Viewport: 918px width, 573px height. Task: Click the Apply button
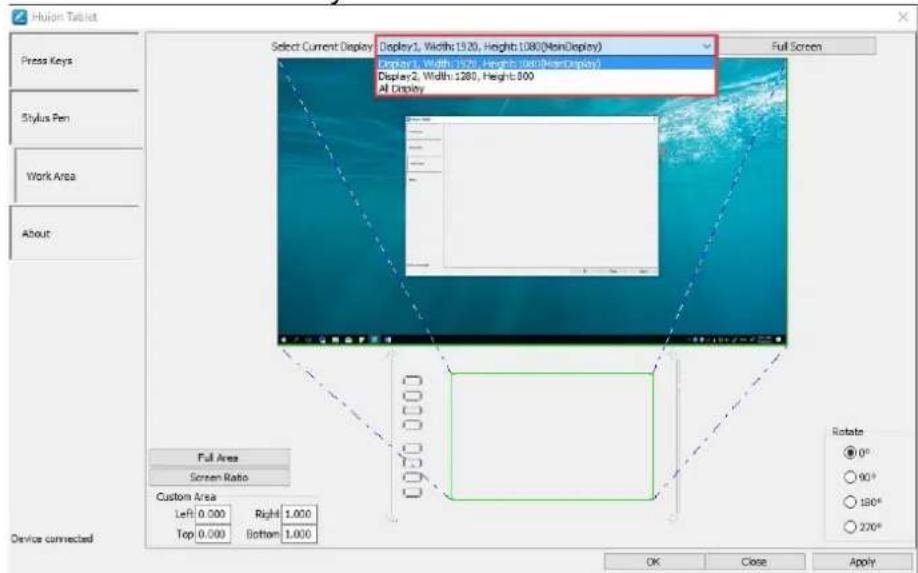click(x=862, y=561)
